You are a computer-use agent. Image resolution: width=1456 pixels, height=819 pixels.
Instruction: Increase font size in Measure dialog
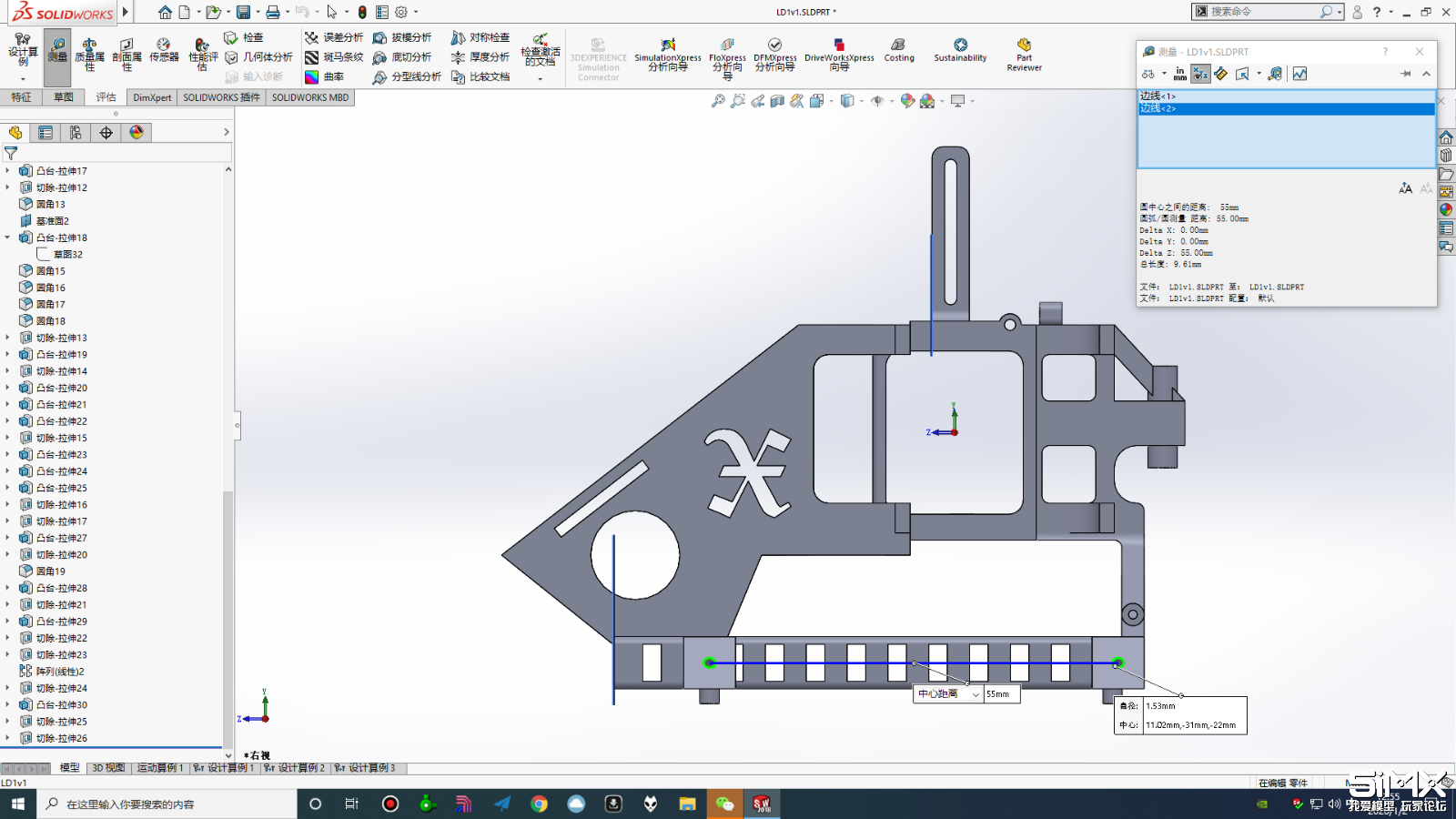coord(1406,188)
